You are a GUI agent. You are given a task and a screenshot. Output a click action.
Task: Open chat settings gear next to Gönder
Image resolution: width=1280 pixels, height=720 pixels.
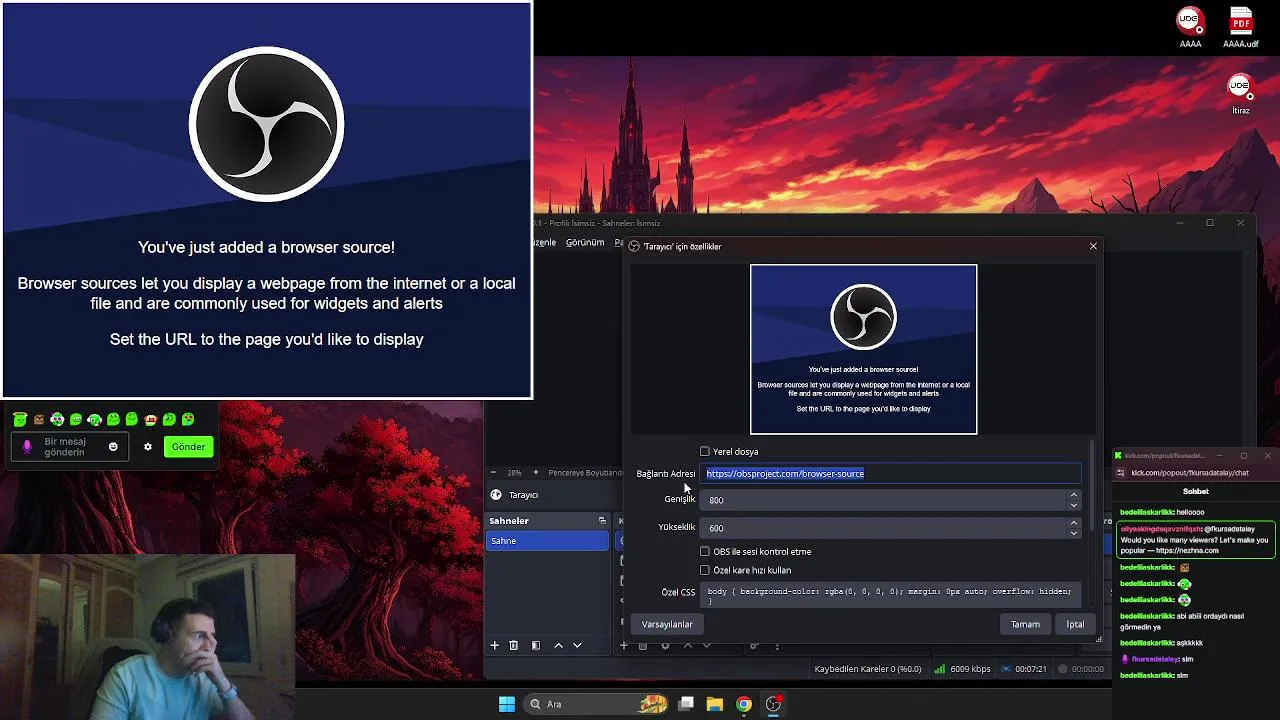[x=148, y=447]
